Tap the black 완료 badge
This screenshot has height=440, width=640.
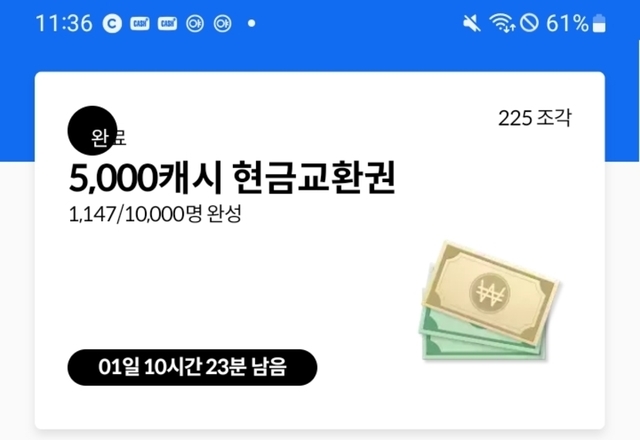coord(93,131)
